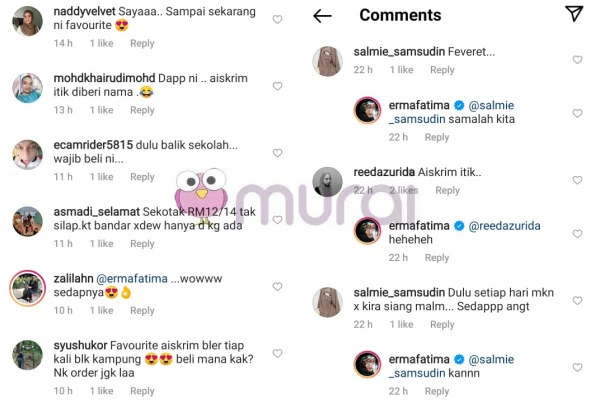Image resolution: width=600 pixels, height=400 pixels.
Task: Heart ermafatima's kannn reply
Action: tap(577, 367)
